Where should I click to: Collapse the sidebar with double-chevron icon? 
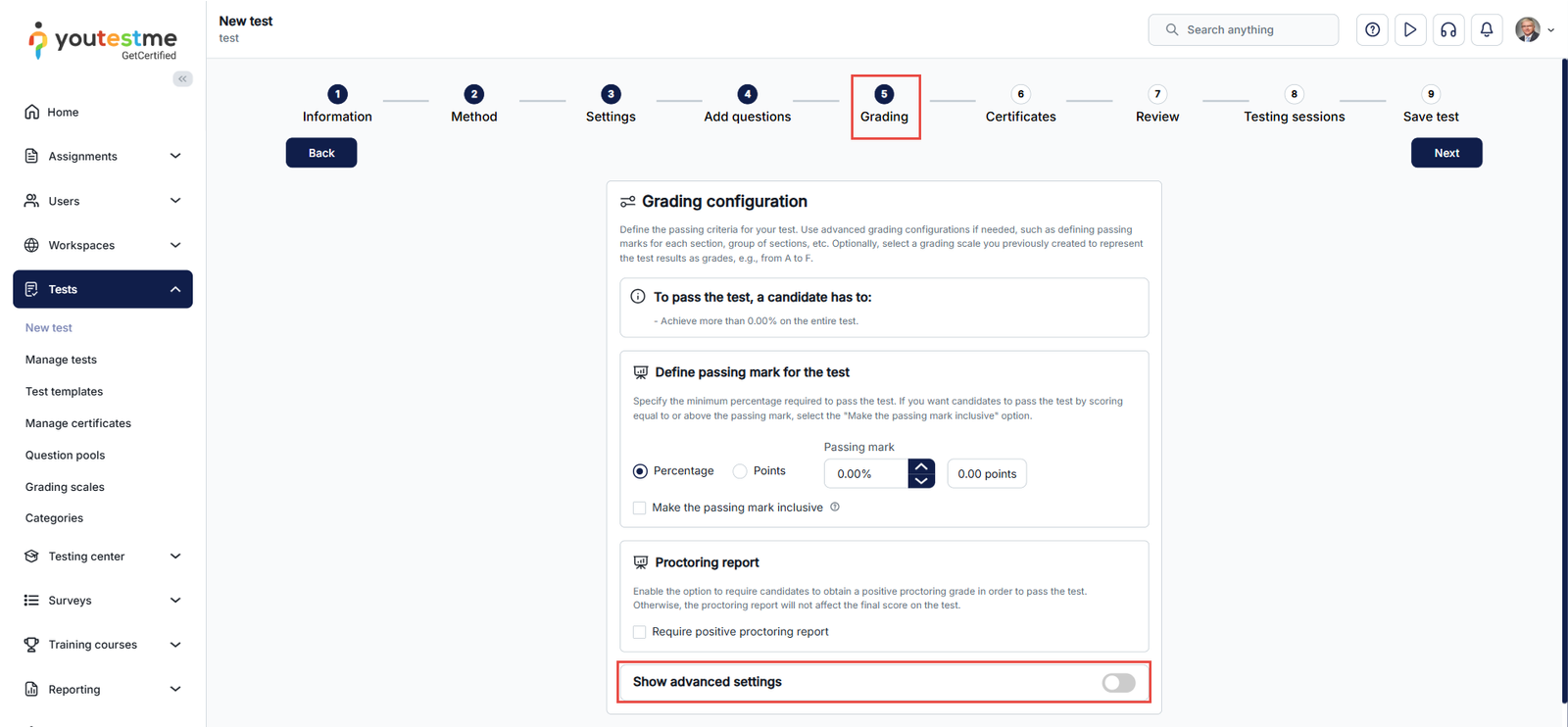click(182, 78)
